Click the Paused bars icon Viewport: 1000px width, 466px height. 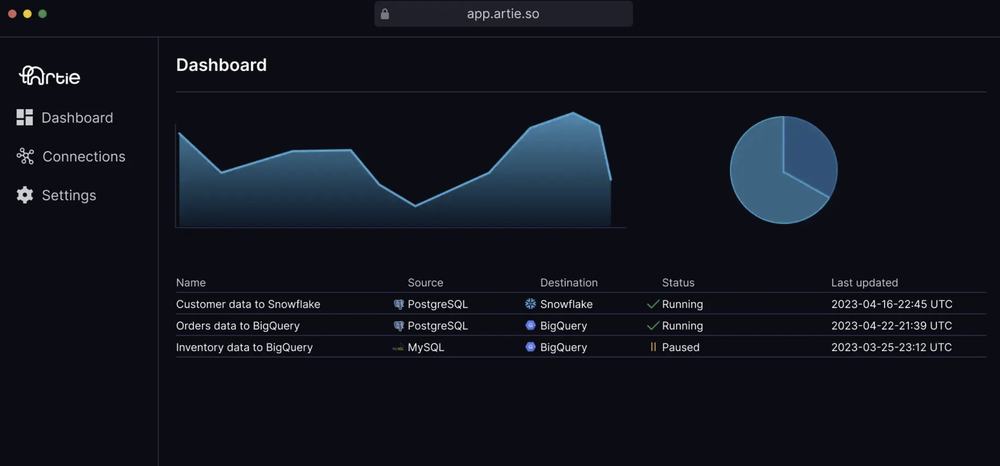coord(653,347)
